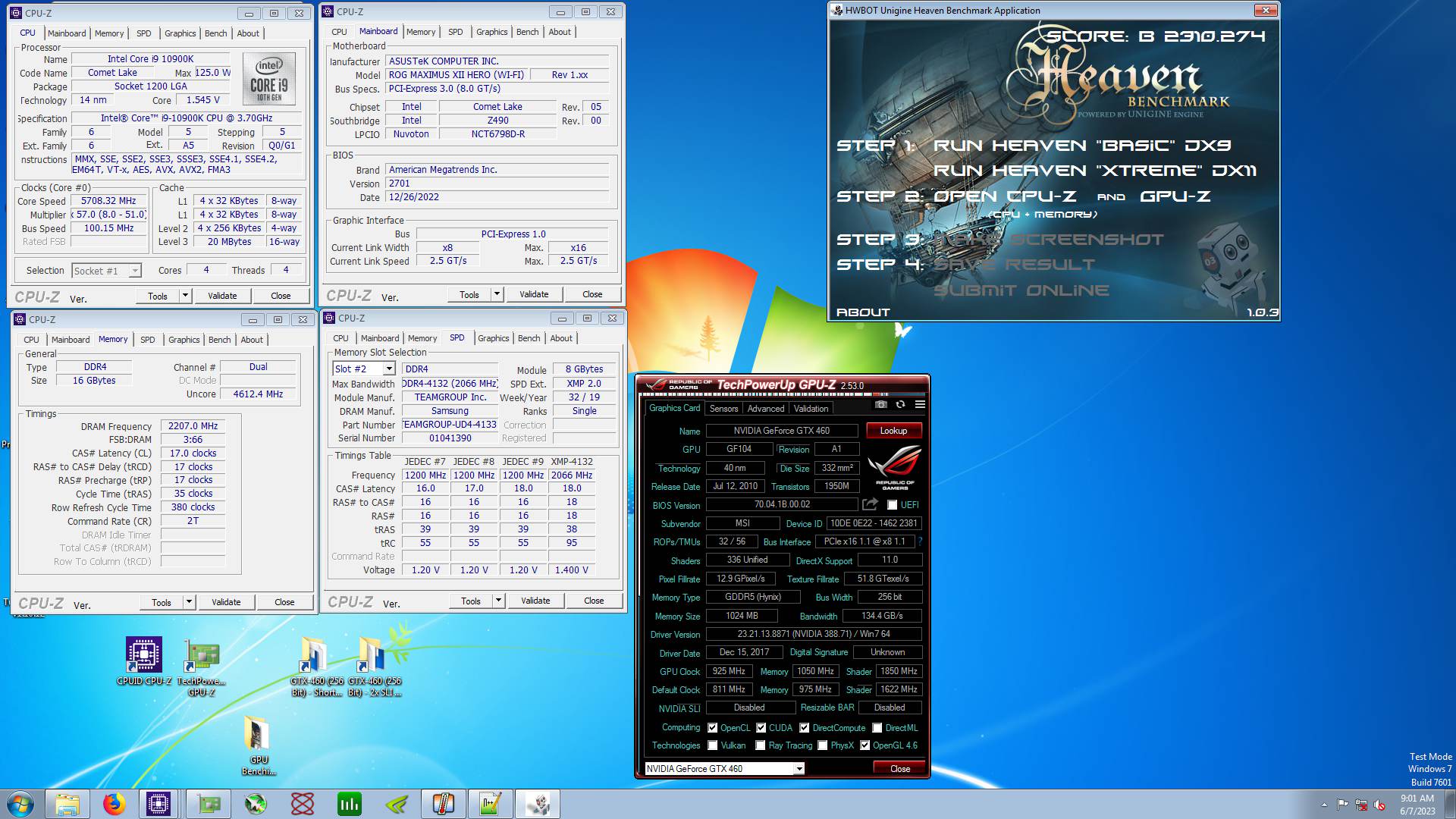
Task: Click the NVIDIA taskbar icon
Action: click(397, 804)
